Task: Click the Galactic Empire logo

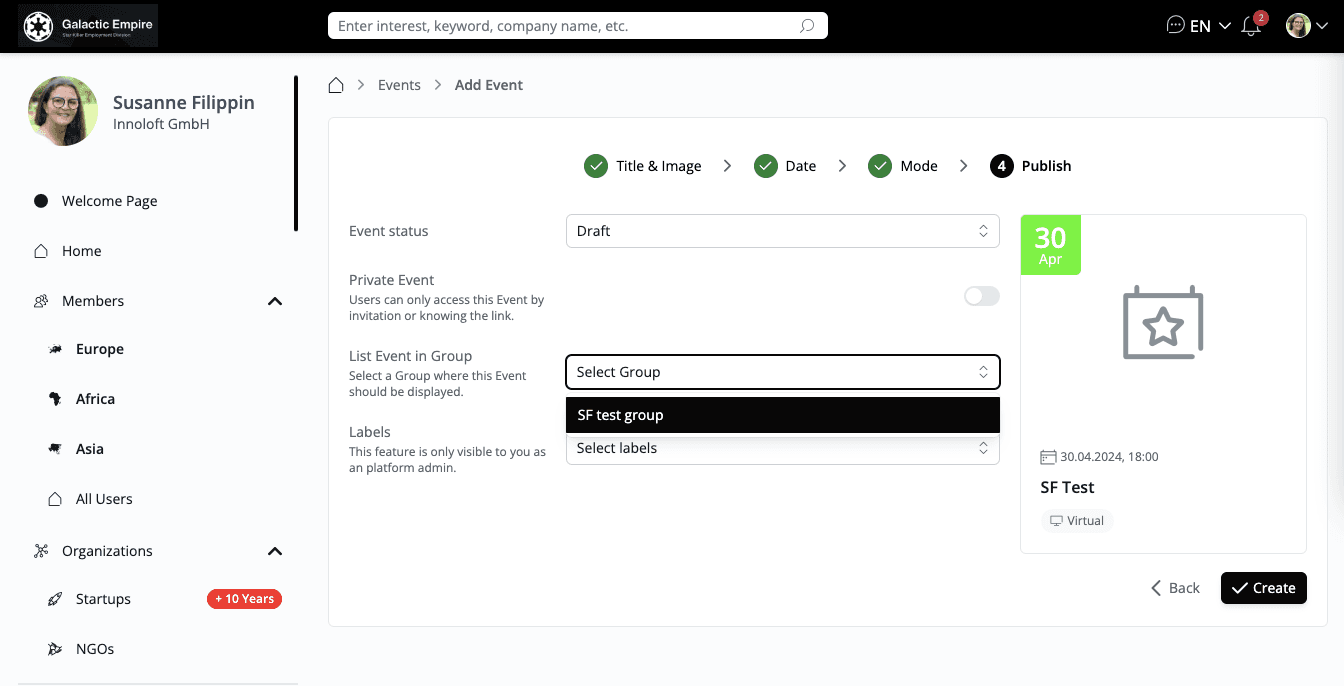Action: tap(88, 26)
